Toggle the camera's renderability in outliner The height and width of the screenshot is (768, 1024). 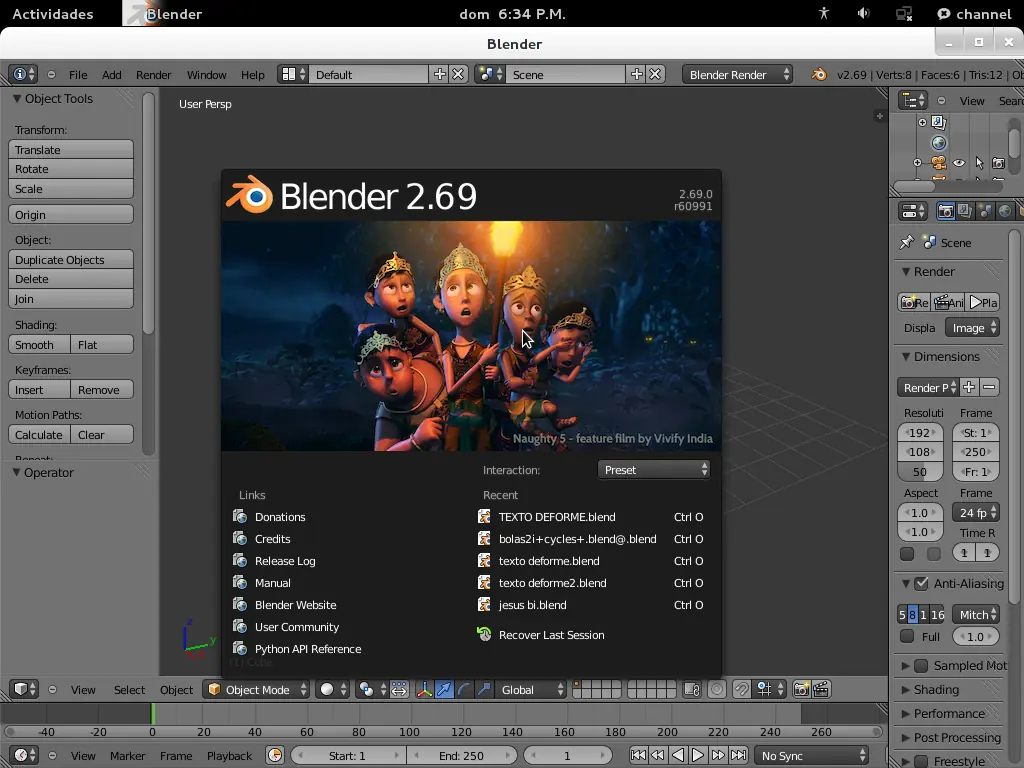click(x=999, y=163)
